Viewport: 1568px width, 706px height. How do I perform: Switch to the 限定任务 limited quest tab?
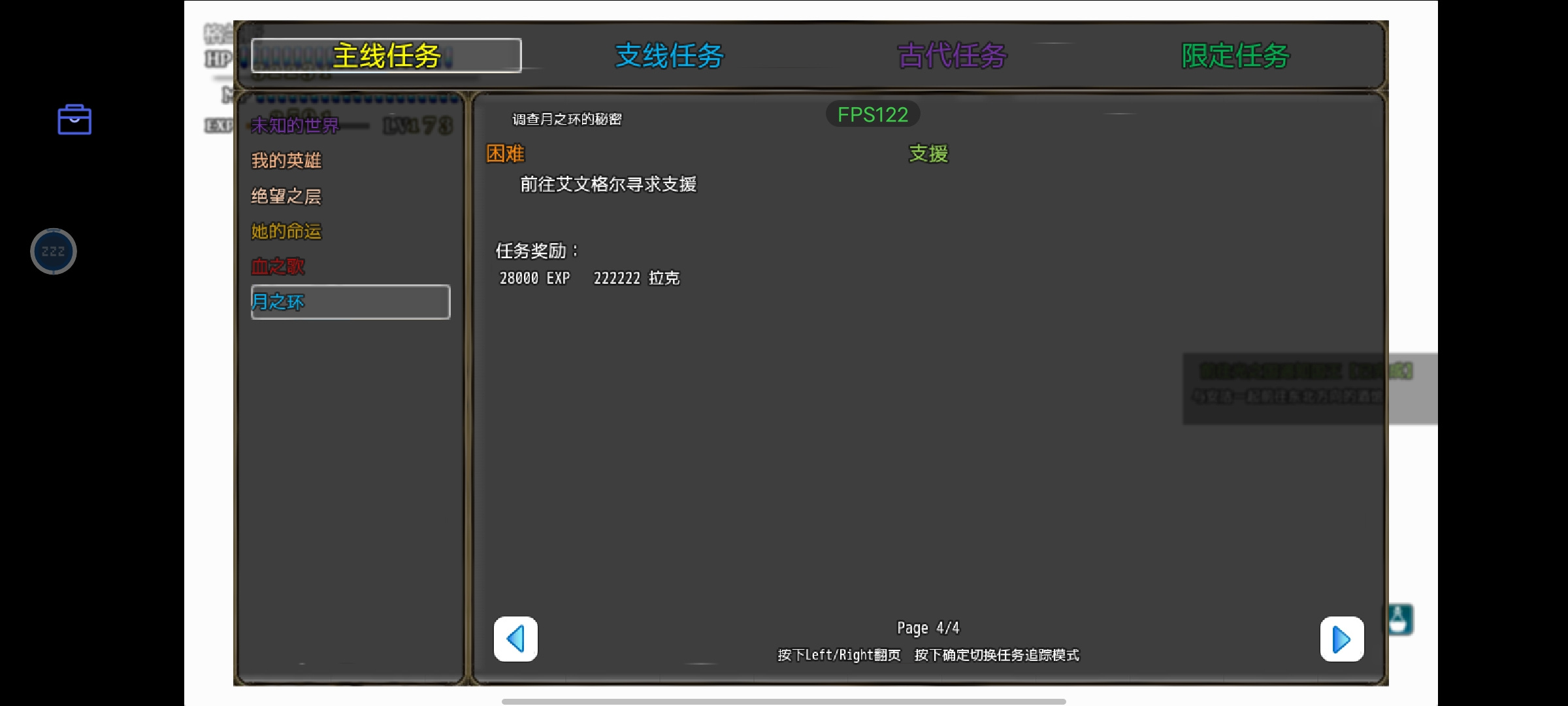(1235, 56)
